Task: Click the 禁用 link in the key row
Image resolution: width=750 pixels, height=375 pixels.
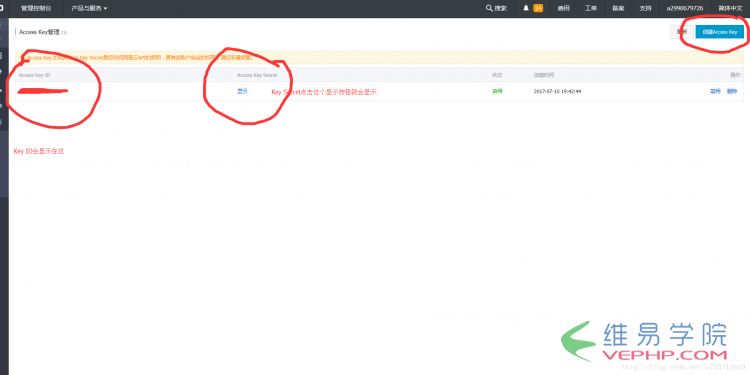Action: coord(715,91)
